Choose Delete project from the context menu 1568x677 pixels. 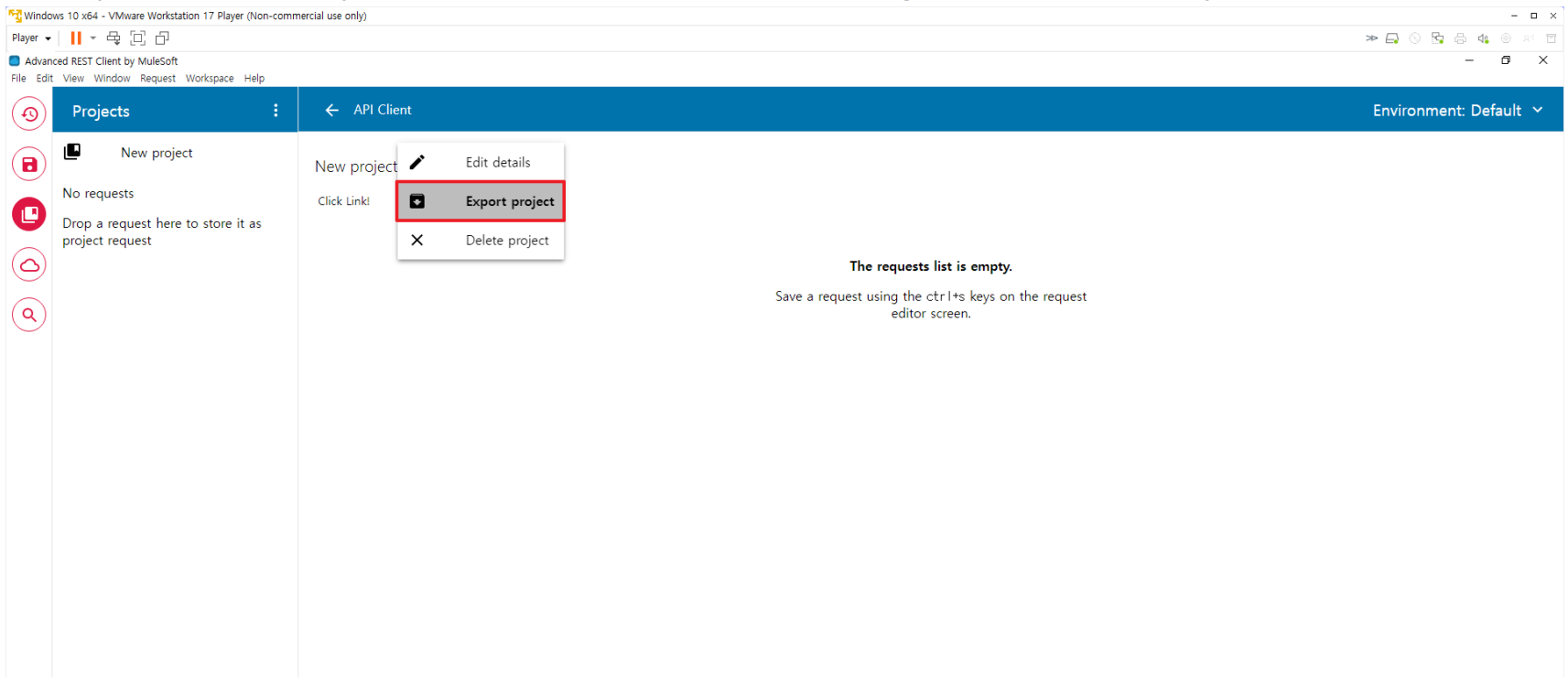(481, 240)
